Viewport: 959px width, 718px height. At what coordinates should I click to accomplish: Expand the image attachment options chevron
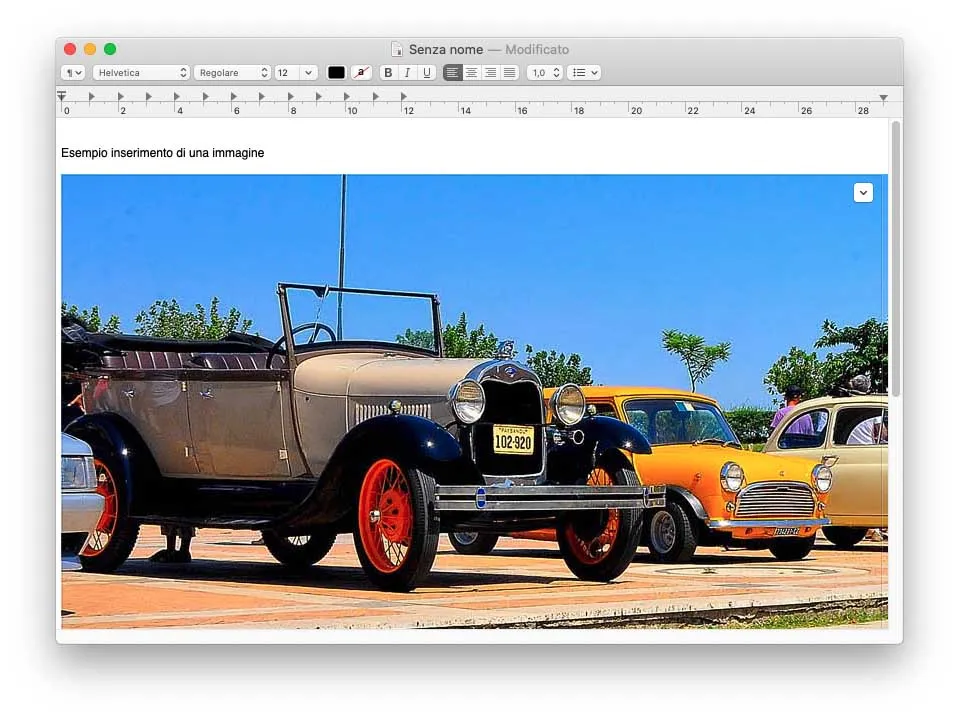click(x=863, y=192)
